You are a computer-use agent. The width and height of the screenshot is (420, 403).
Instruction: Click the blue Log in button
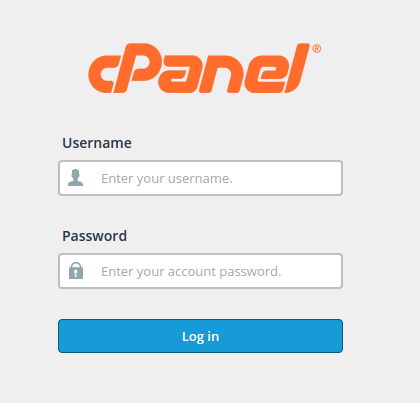(200, 336)
